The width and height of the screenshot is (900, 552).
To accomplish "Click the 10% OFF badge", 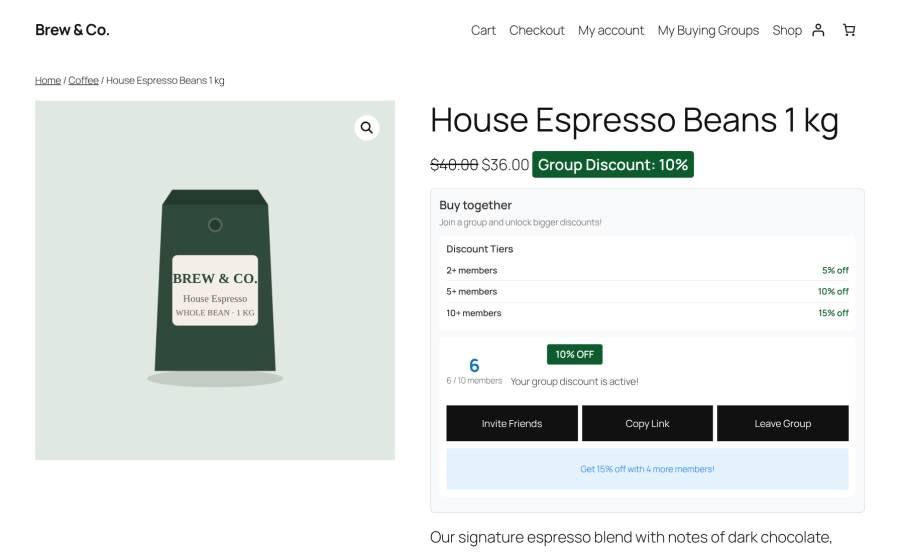I will 575,355.
